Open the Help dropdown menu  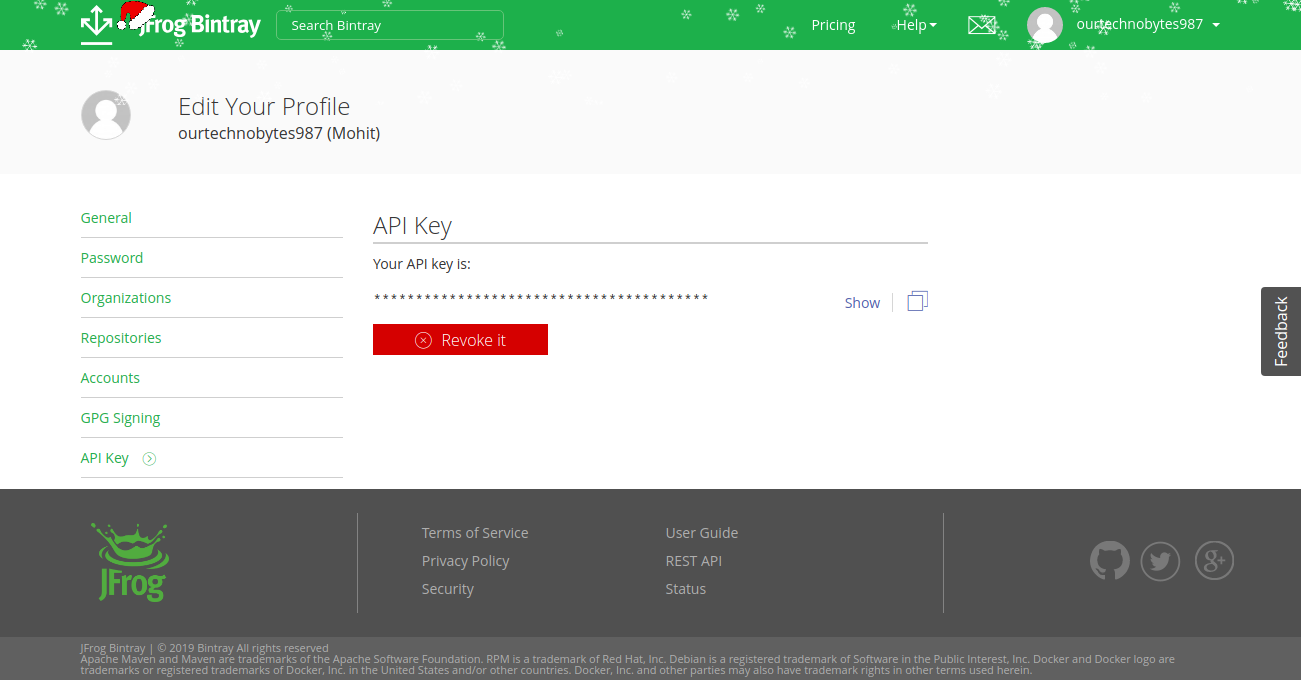coord(916,25)
